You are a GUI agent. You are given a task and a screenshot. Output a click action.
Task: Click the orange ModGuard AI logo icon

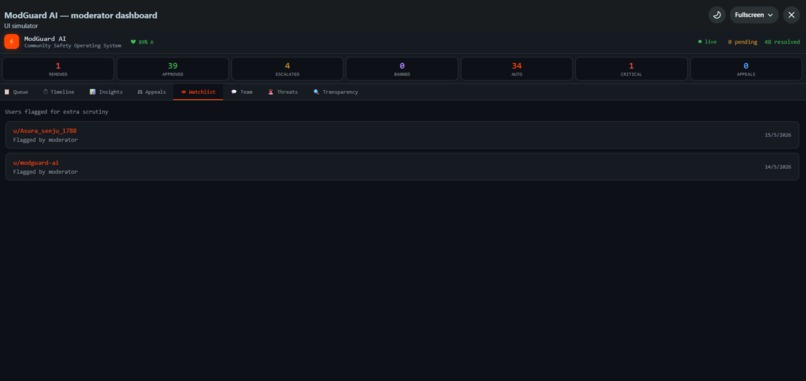pyautogui.click(x=11, y=42)
